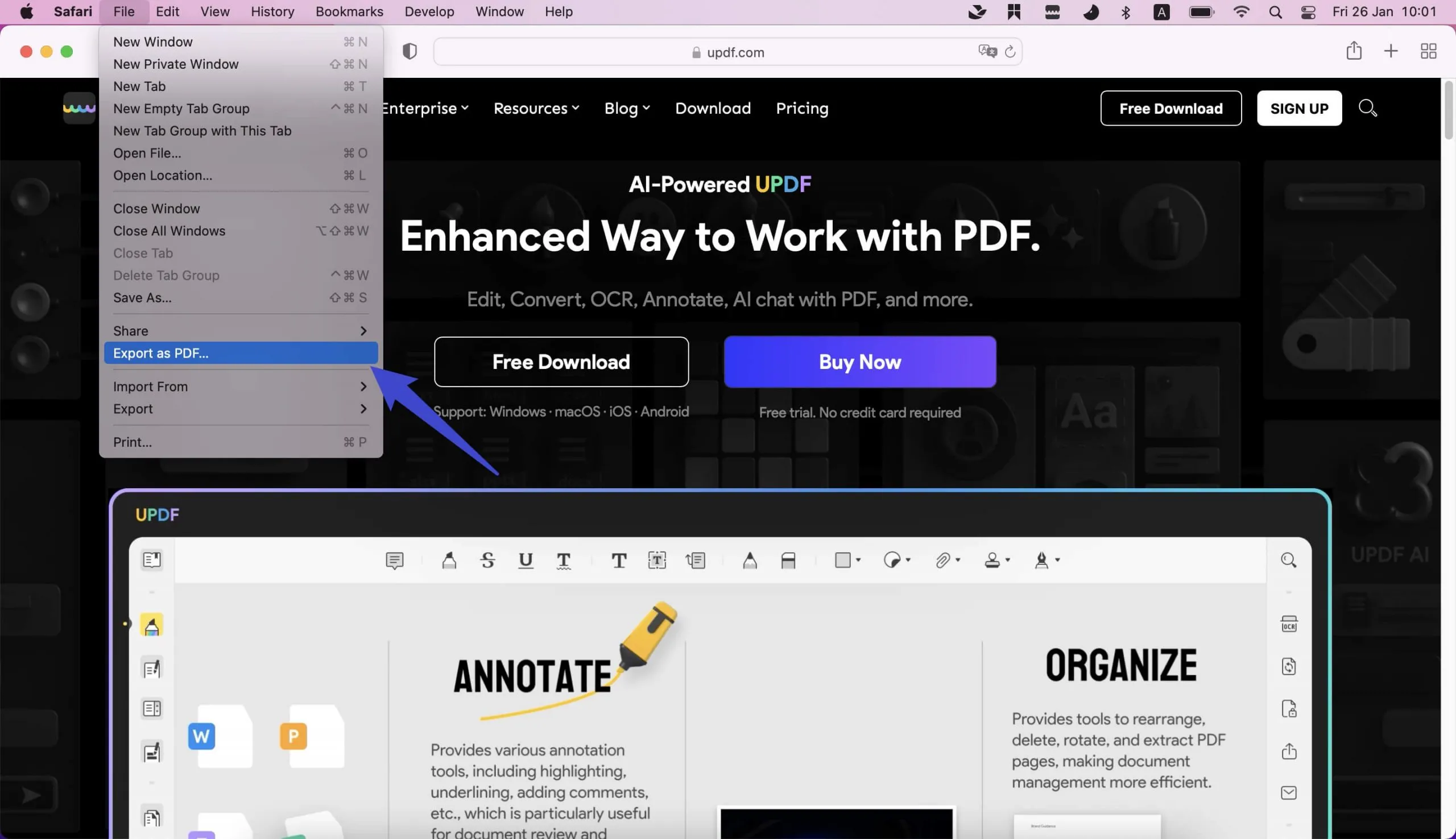1456x839 pixels.
Task: Click the search icon in UPDF toolbar
Action: pos(1288,559)
